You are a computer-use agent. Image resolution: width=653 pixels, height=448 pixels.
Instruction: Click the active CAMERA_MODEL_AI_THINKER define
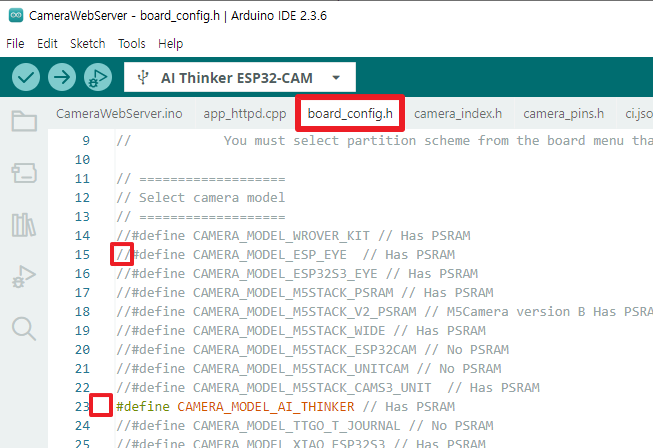point(235,406)
